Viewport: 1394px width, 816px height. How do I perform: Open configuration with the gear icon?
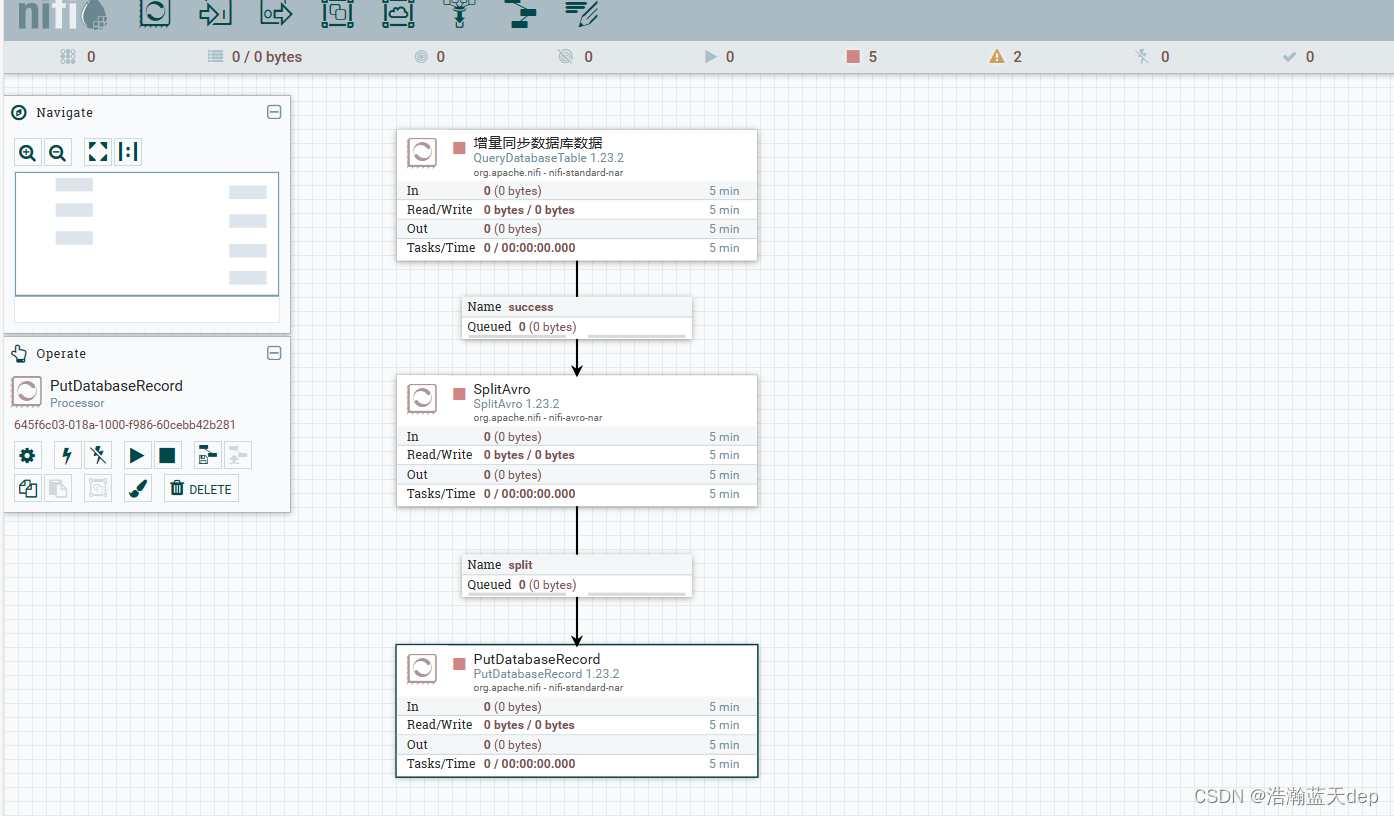click(27, 456)
